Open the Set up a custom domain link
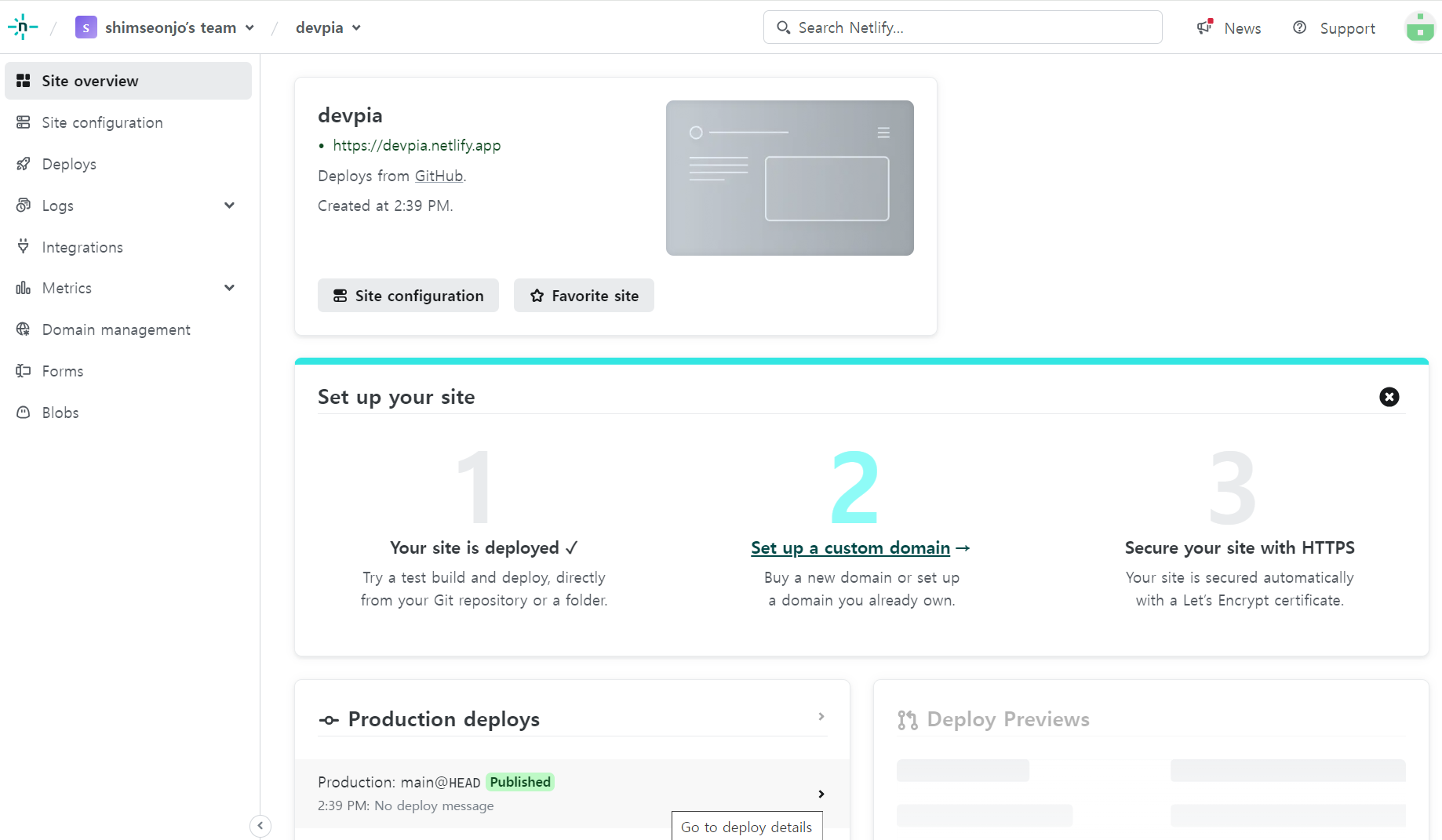The image size is (1442, 840). tap(850, 547)
